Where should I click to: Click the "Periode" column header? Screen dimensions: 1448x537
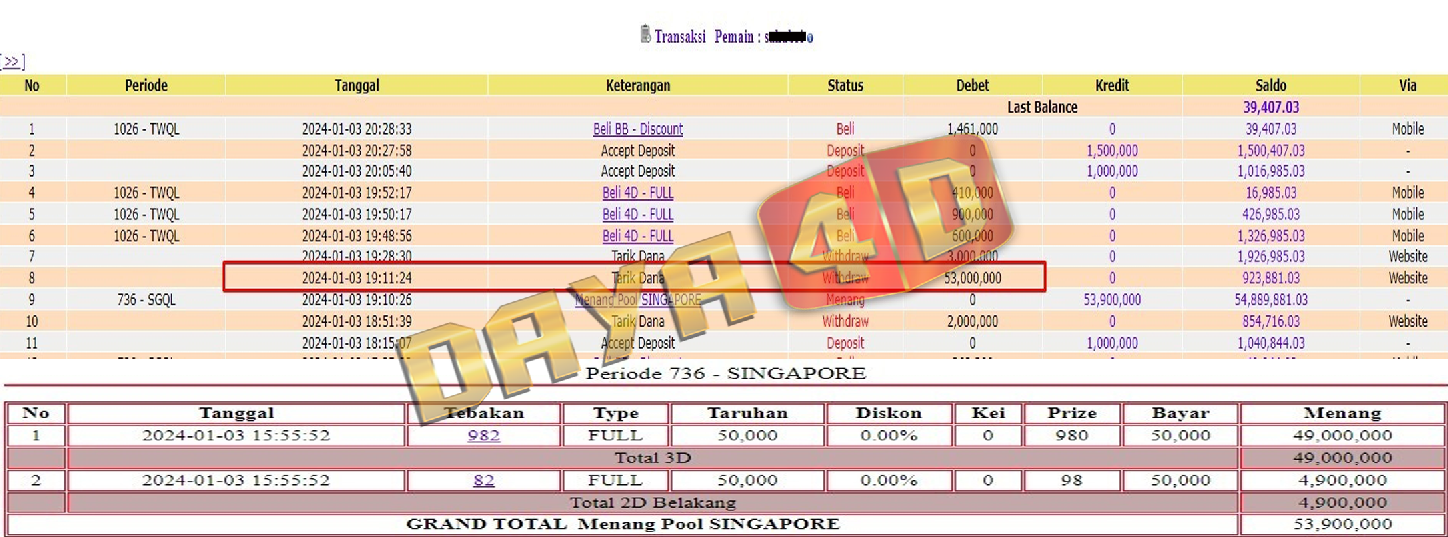coord(146,86)
